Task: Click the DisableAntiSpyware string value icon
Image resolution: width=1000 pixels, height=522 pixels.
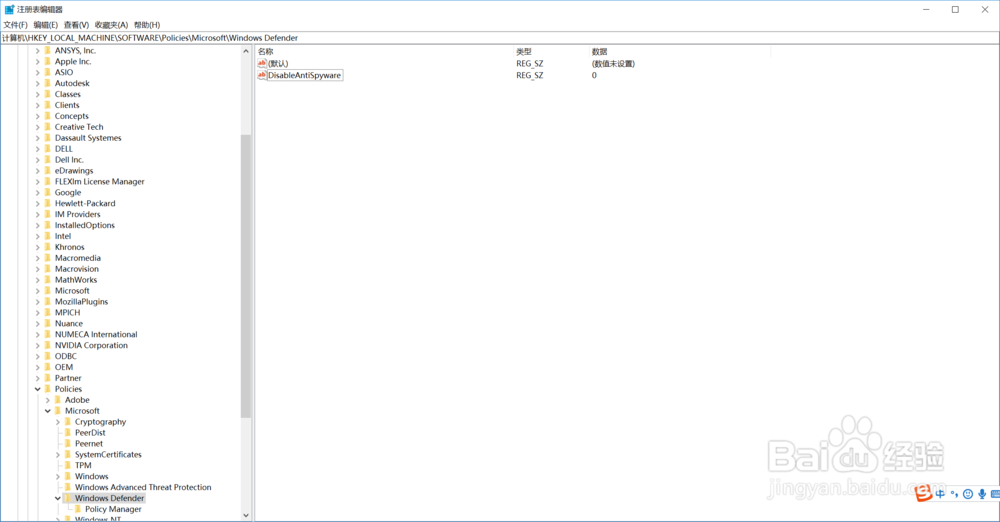Action: click(261, 75)
